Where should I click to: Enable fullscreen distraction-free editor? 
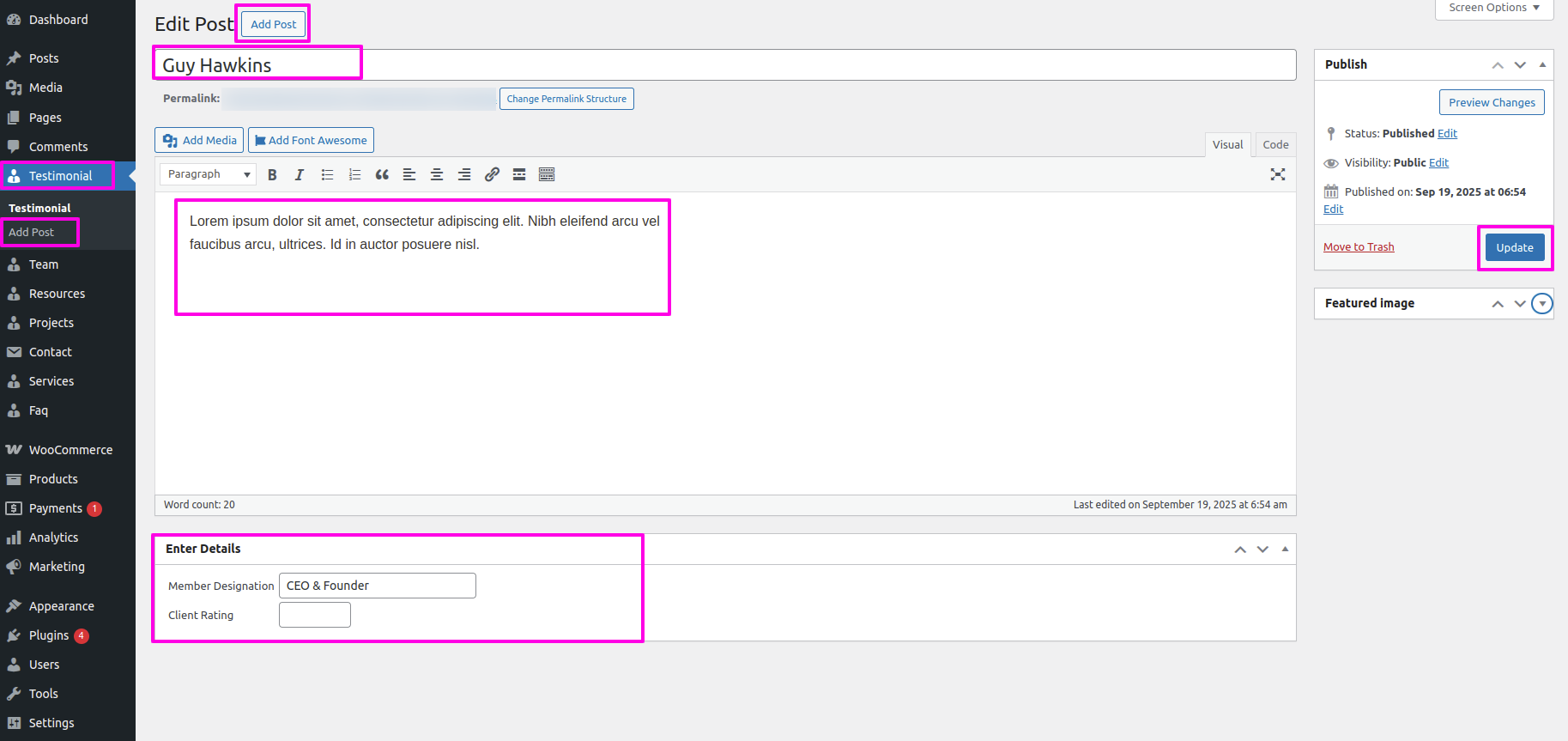(x=1277, y=174)
